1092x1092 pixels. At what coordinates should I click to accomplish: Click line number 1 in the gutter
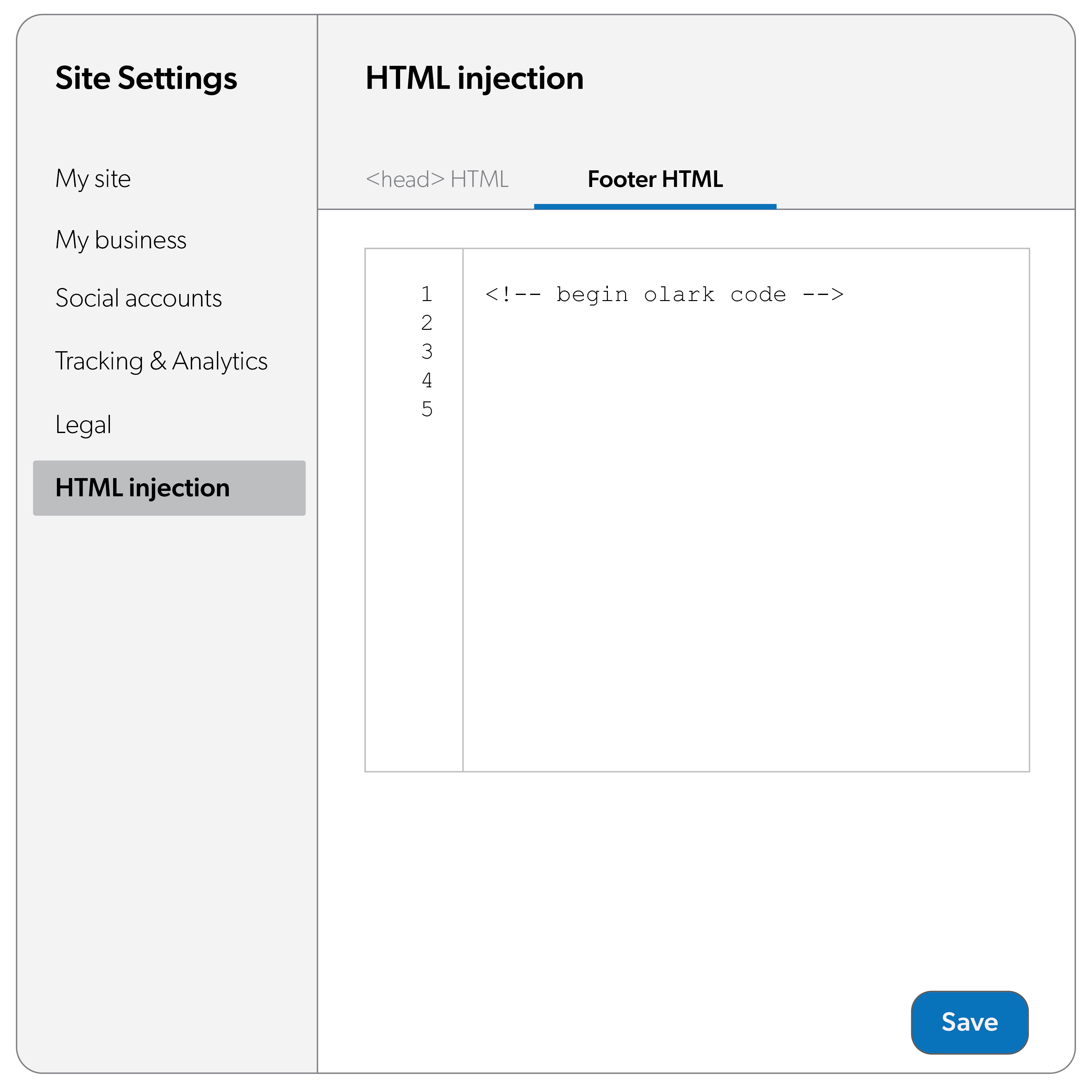pos(427,294)
